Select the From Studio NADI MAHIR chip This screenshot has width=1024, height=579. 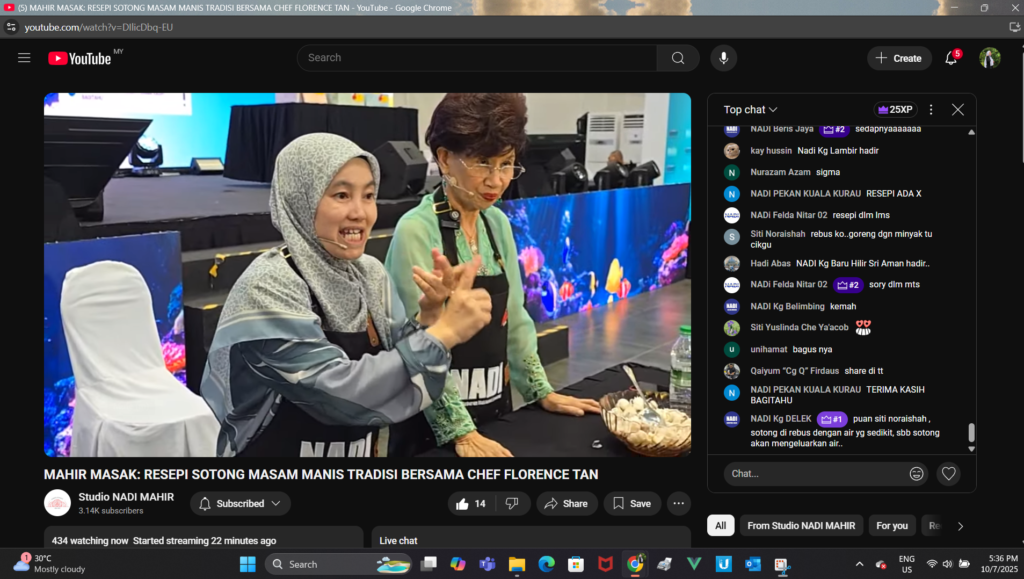801,526
